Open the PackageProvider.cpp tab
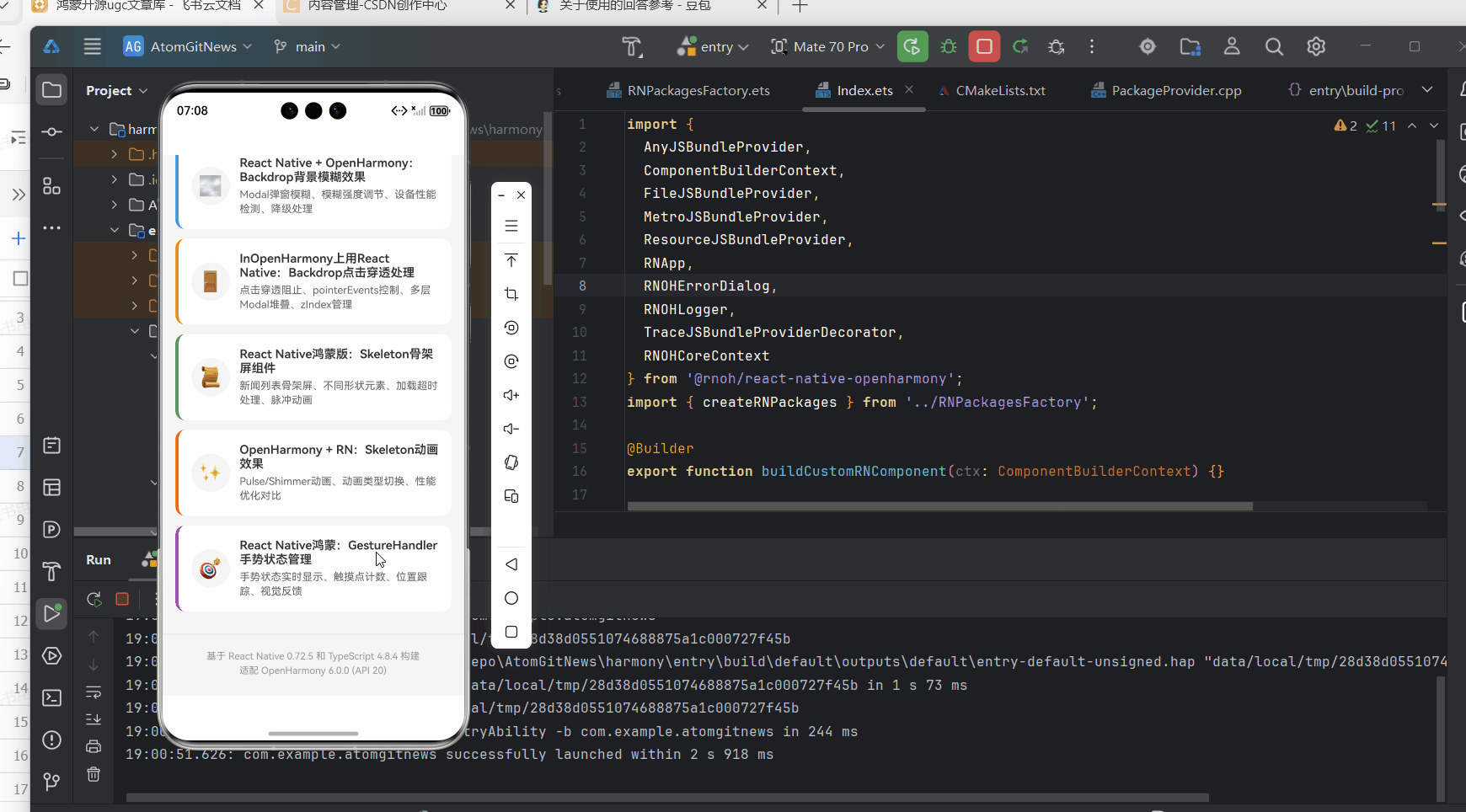This screenshot has width=1466, height=812. pyautogui.click(x=1166, y=90)
